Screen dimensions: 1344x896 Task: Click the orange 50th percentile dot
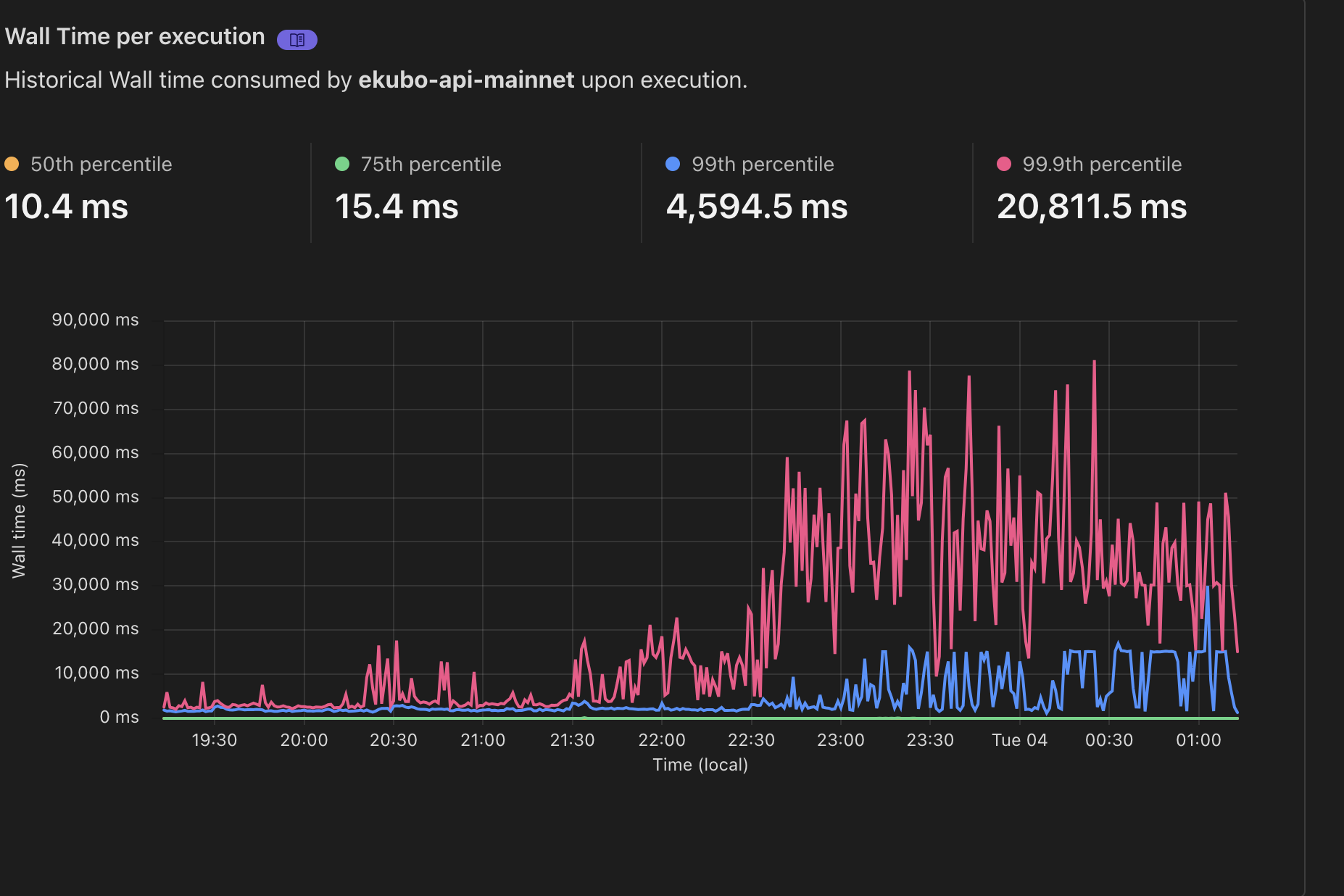(x=11, y=164)
